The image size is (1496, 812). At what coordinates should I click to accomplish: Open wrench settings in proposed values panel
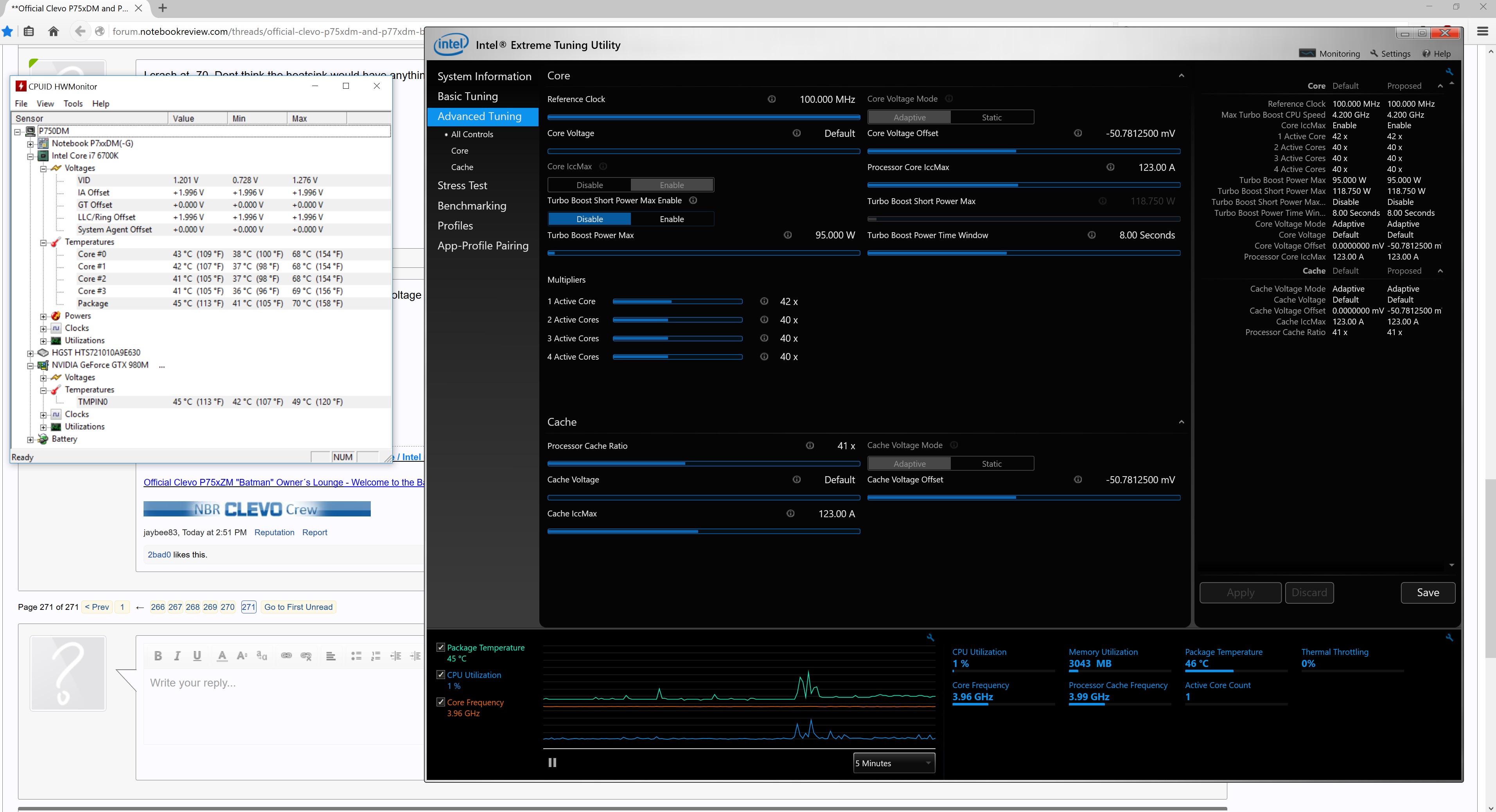point(1449,72)
